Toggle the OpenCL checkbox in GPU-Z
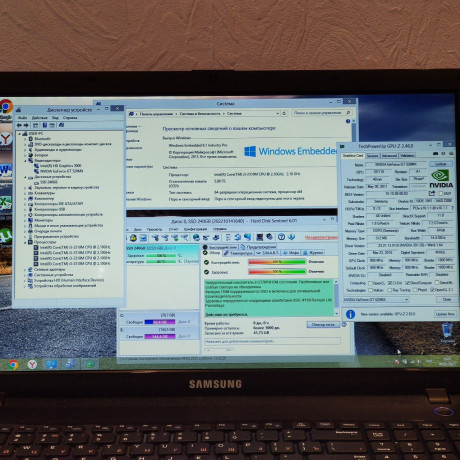 coord(370,283)
